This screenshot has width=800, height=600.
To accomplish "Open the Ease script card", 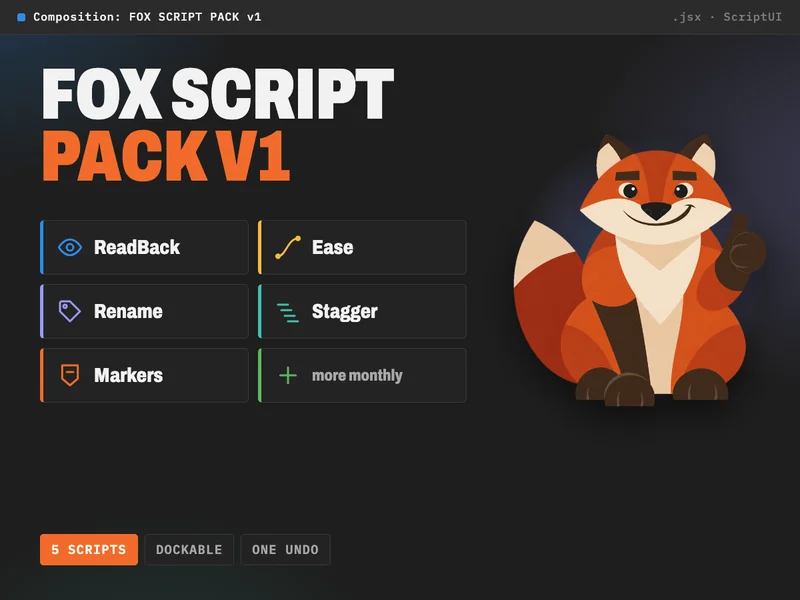I will click(362, 247).
